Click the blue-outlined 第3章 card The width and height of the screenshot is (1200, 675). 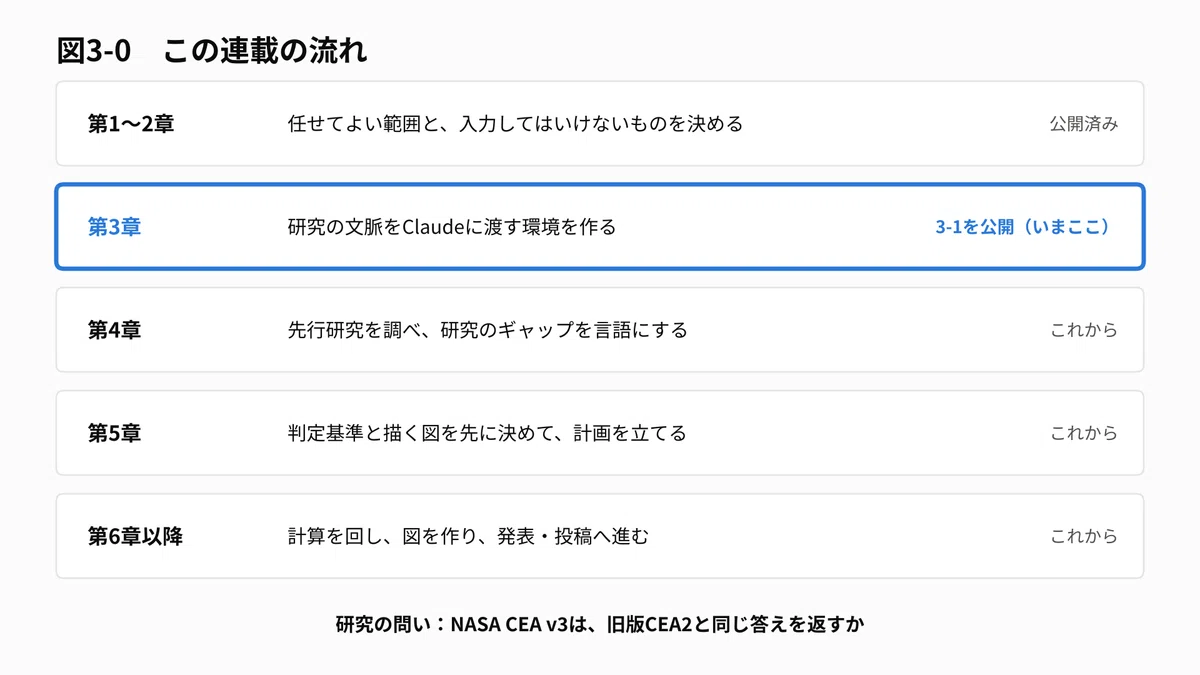(600, 227)
